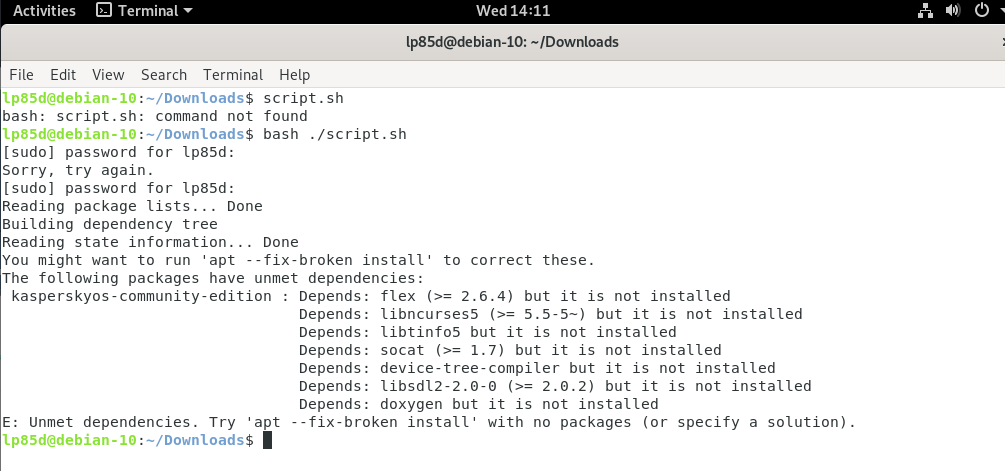The image size is (1005, 471).
Task: Open the Wed 14:11 clock calendar
Action: tap(501, 11)
